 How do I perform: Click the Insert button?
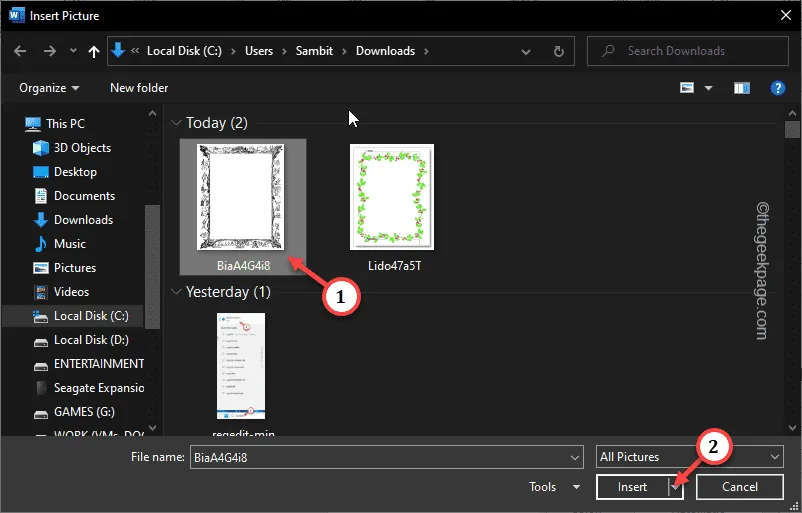point(632,487)
